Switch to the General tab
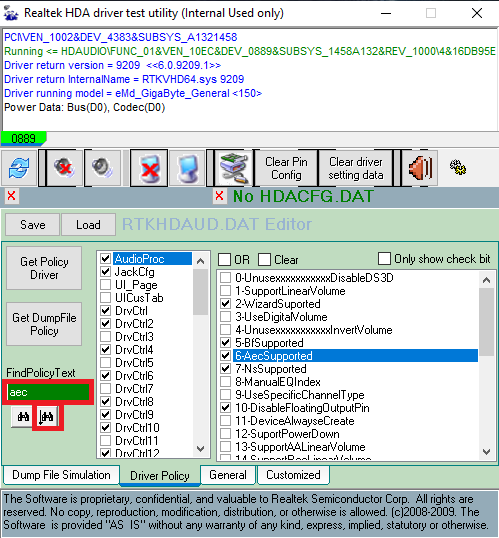The width and height of the screenshot is (499, 538). pos(228,475)
